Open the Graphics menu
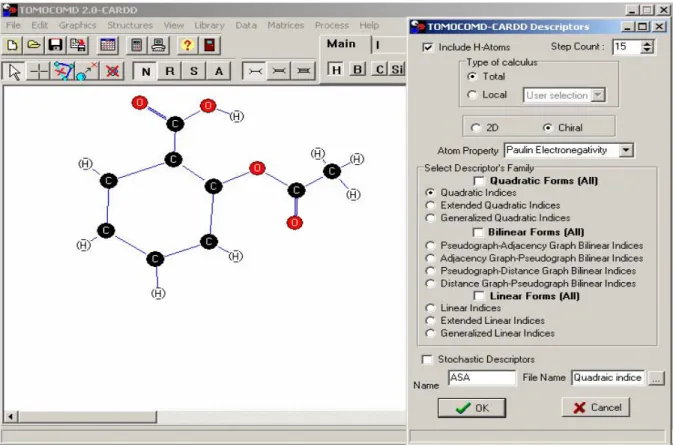This screenshot has width=673, height=447. tap(78, 25)
